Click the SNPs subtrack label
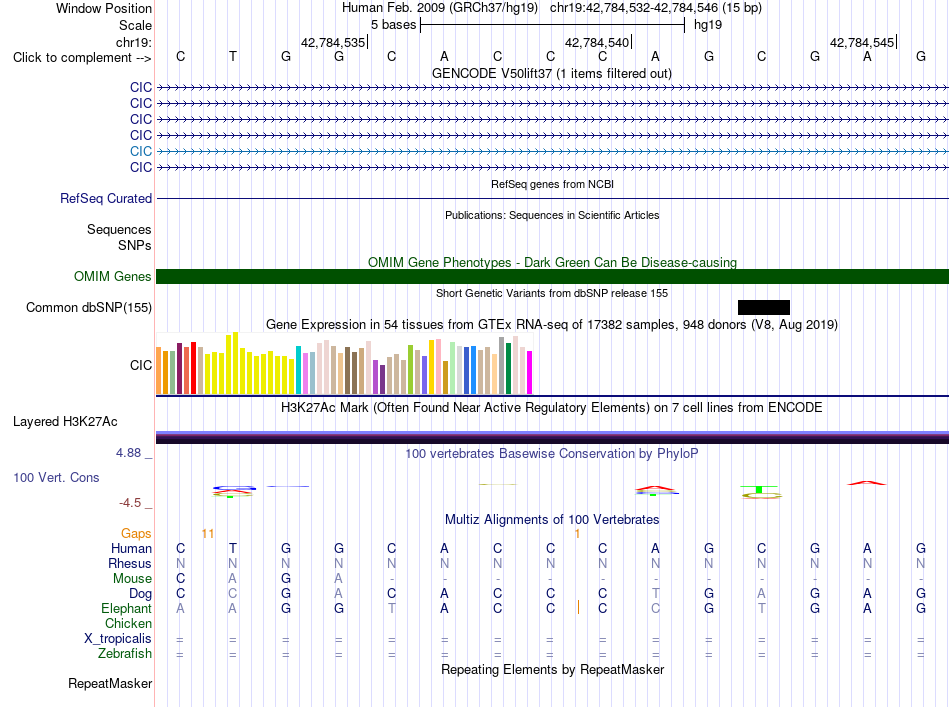This screenshot has height=707, width=950. (135, 245)
